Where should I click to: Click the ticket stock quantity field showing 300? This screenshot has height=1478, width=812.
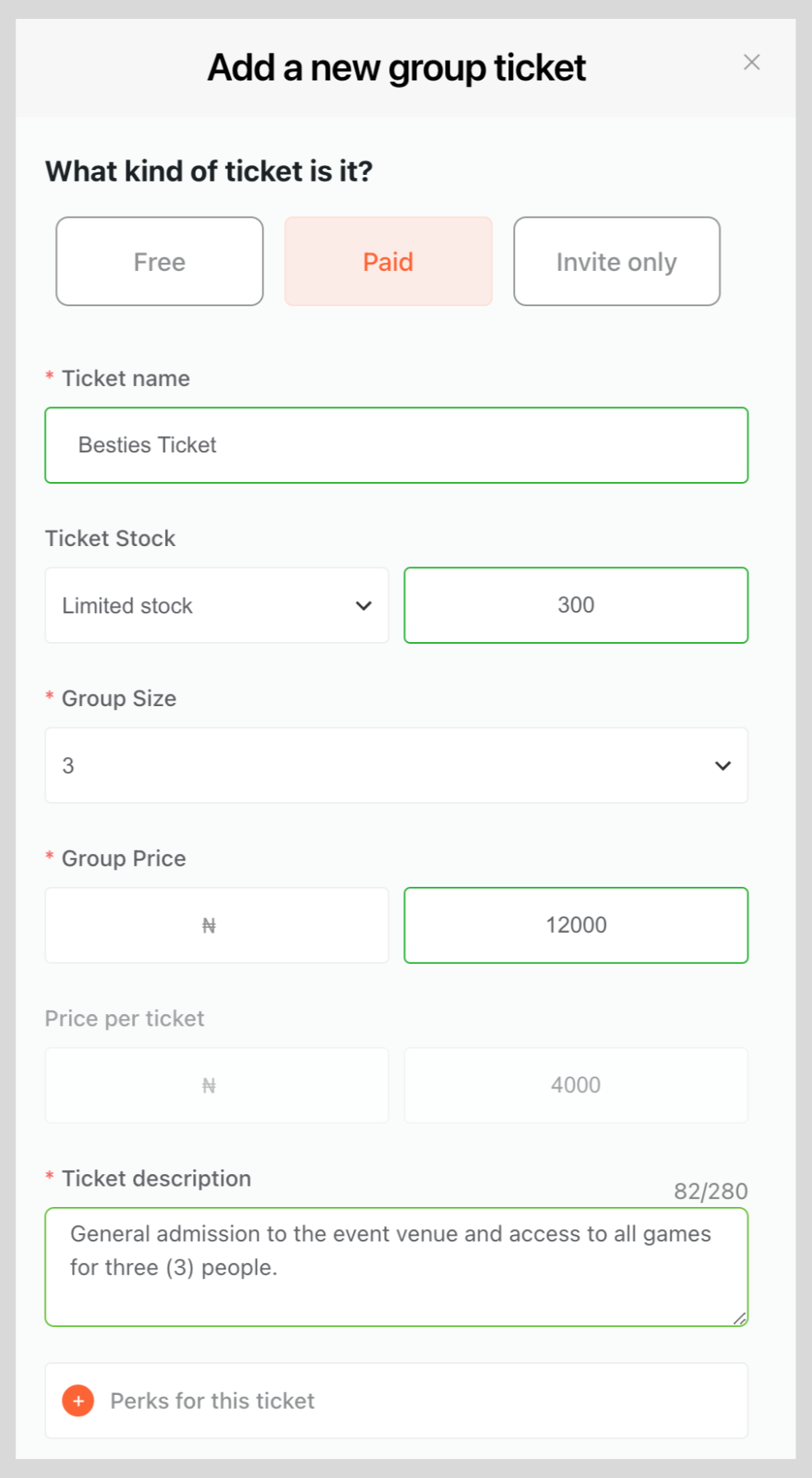[x=576, y=606]
